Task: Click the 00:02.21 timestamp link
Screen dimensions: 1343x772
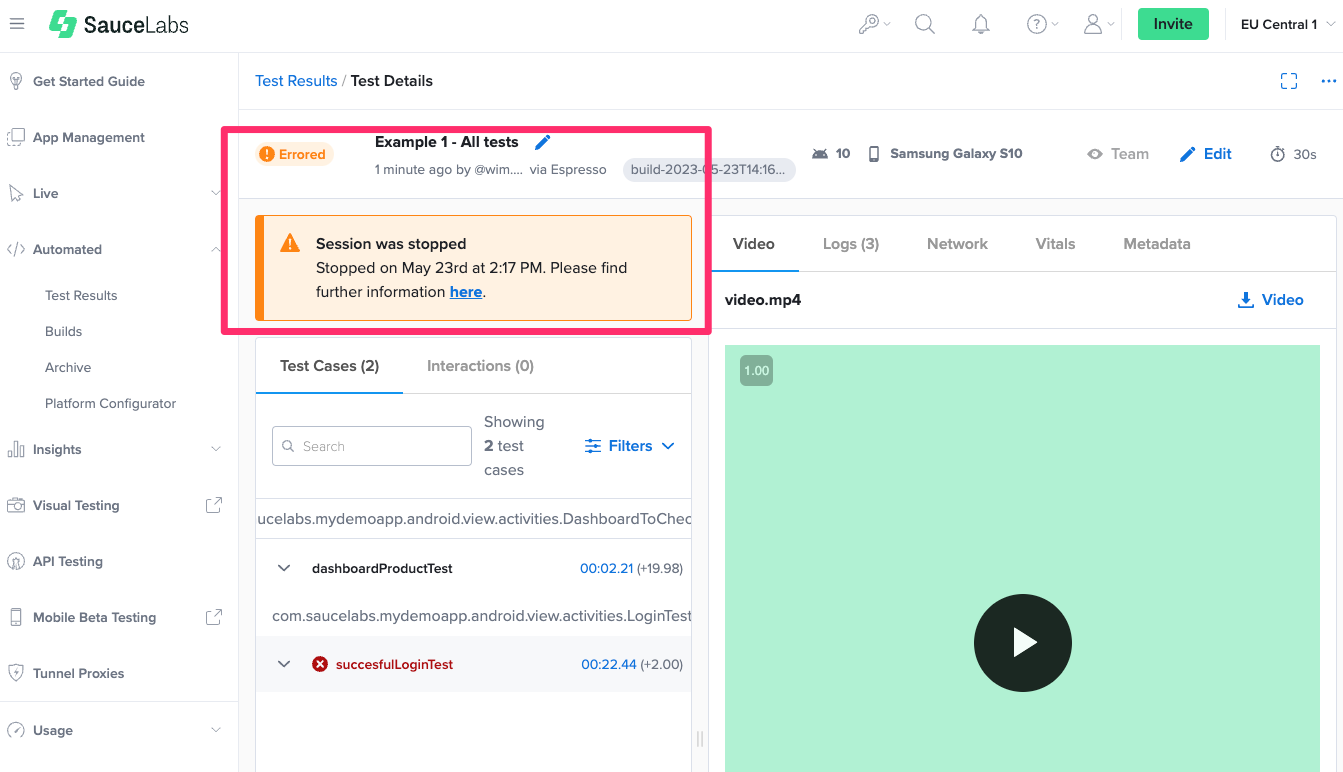Action: click(607, 568)
